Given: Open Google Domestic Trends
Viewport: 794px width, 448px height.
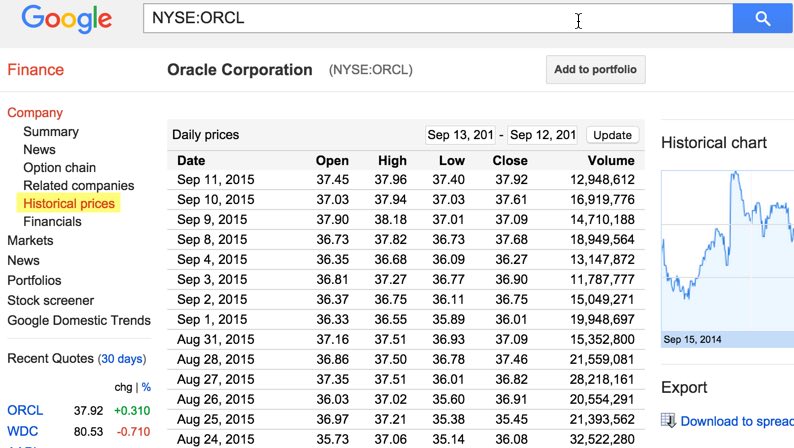Looking at the screenshot, I should [79, 320].
